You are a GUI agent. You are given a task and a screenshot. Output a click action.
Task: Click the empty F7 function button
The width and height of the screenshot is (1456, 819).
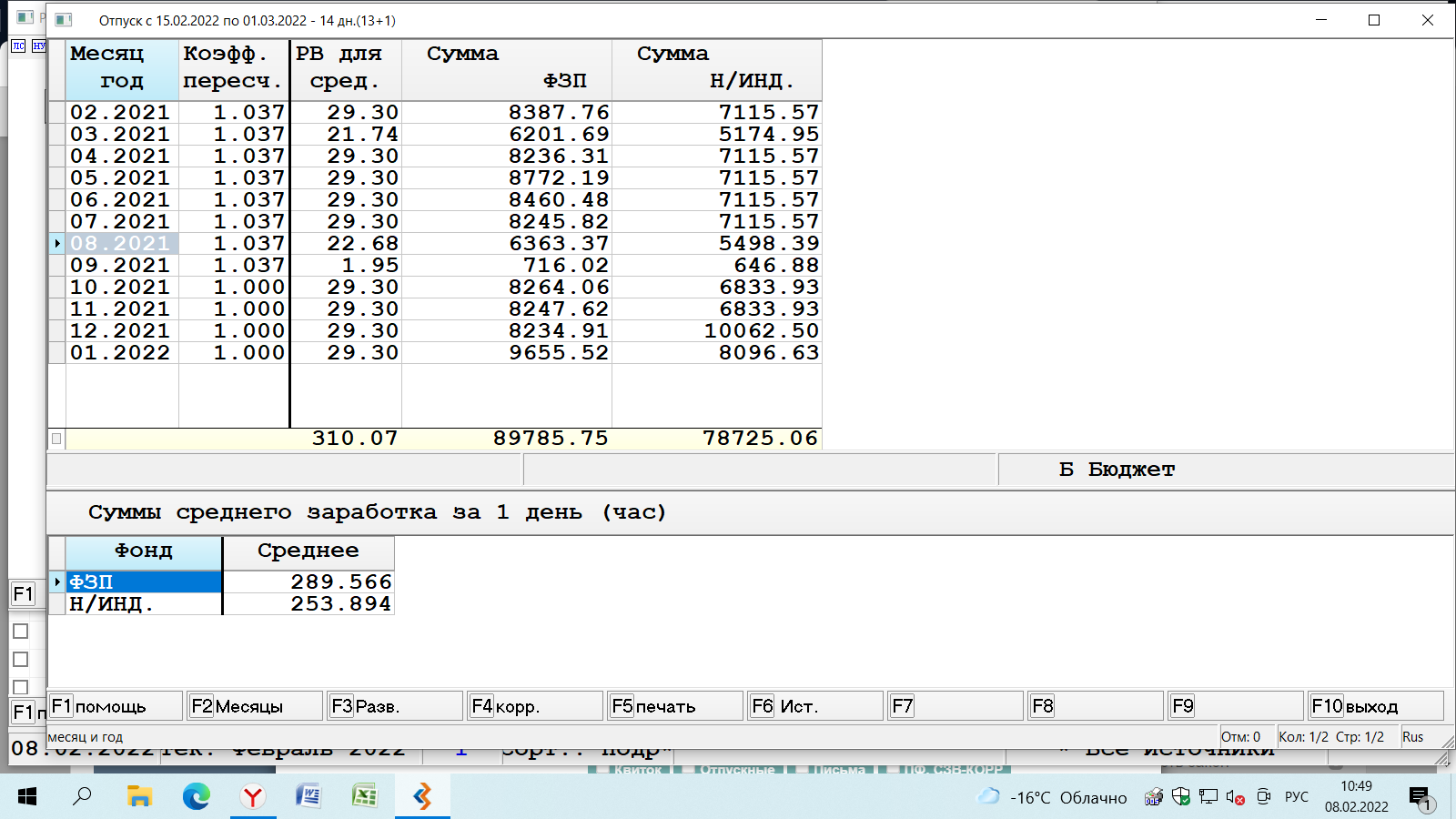point(955,706)
